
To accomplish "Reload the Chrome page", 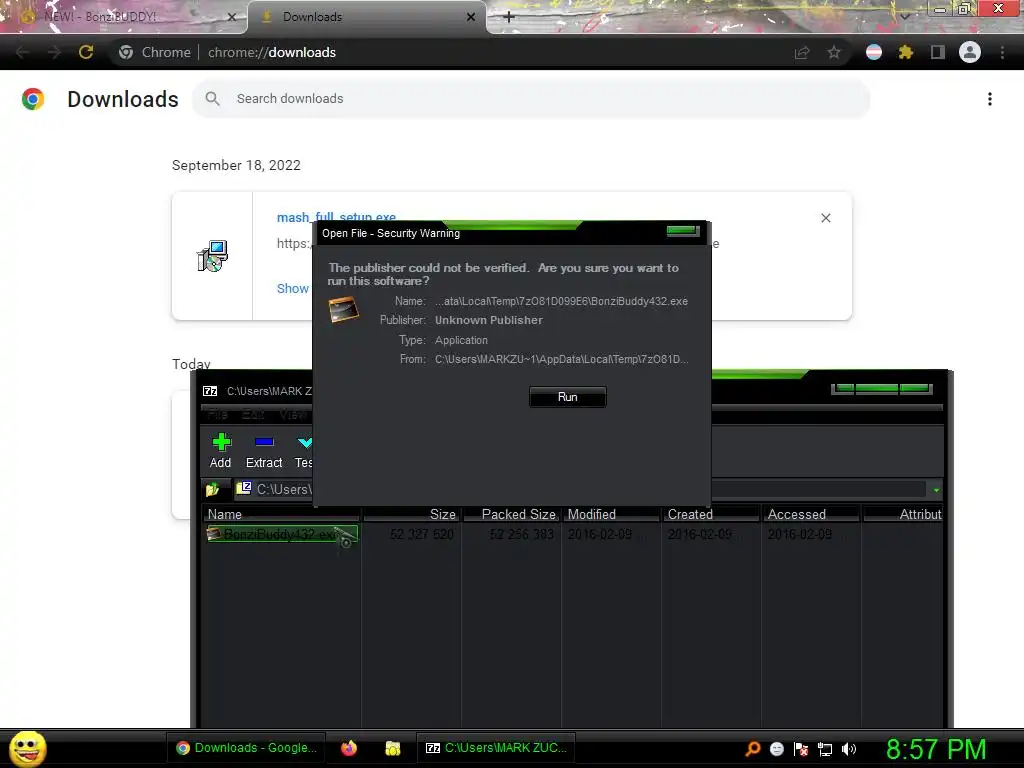I will pos(86,52).
